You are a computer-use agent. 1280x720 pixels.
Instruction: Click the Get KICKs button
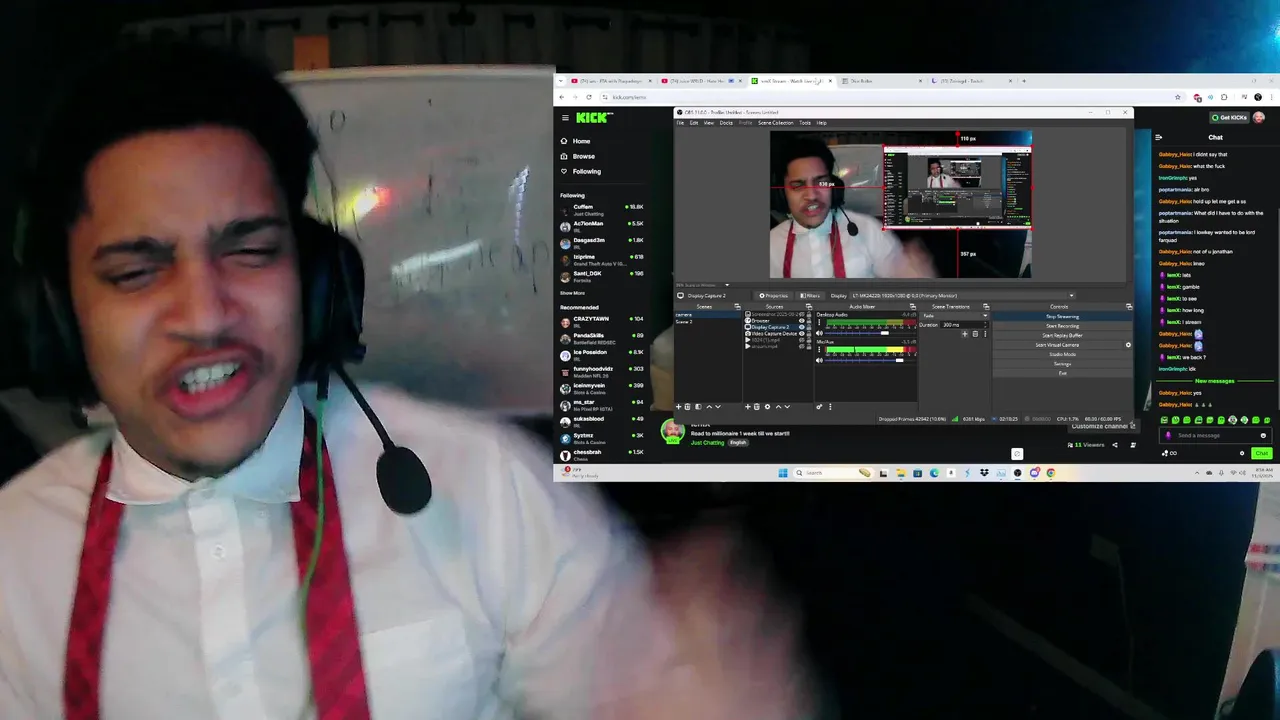point(1229,117)
